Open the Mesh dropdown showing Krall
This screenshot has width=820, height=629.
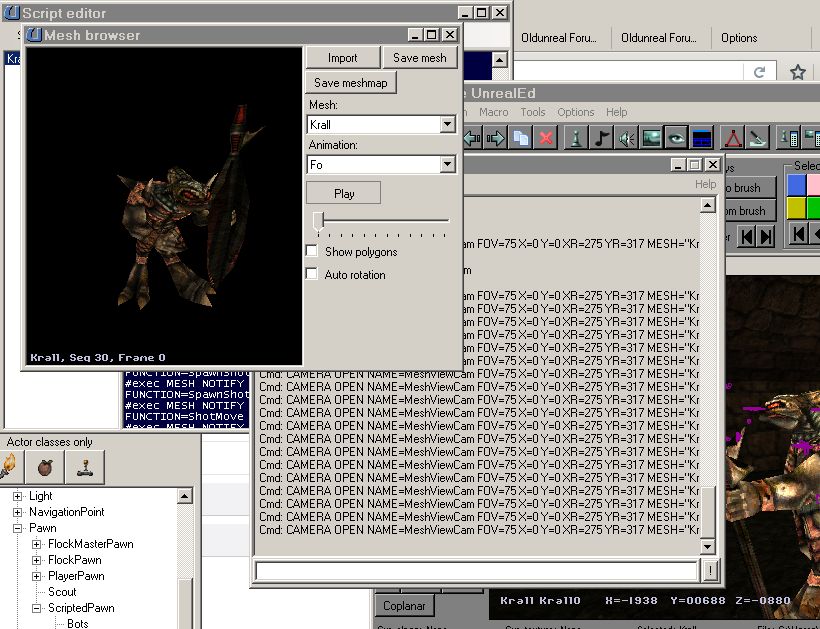coord(447,124)
